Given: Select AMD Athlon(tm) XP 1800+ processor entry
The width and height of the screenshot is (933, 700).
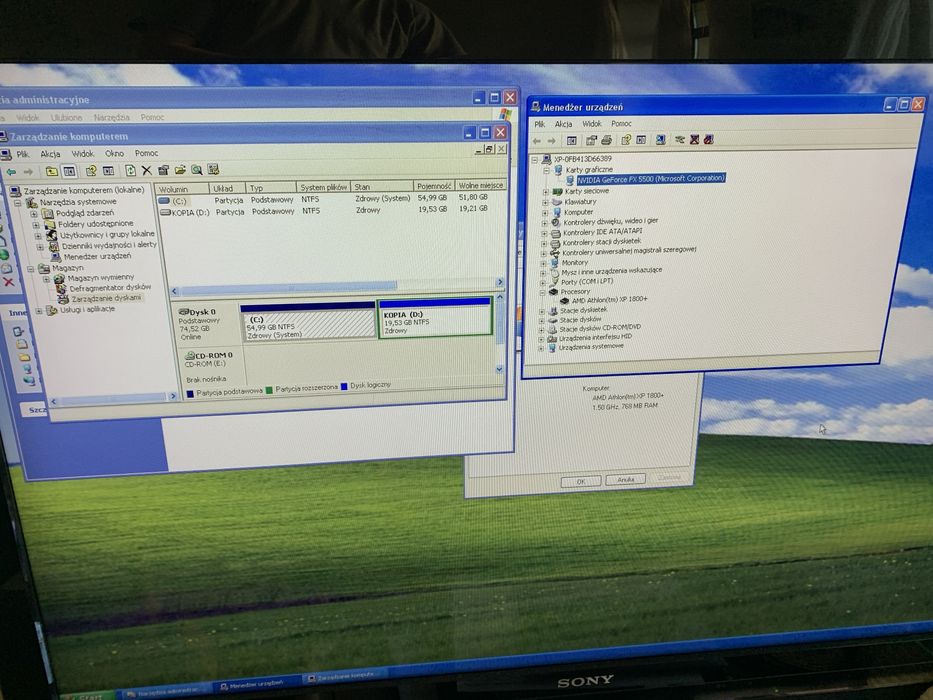Looking at the screenshot, I should [609, 299].
